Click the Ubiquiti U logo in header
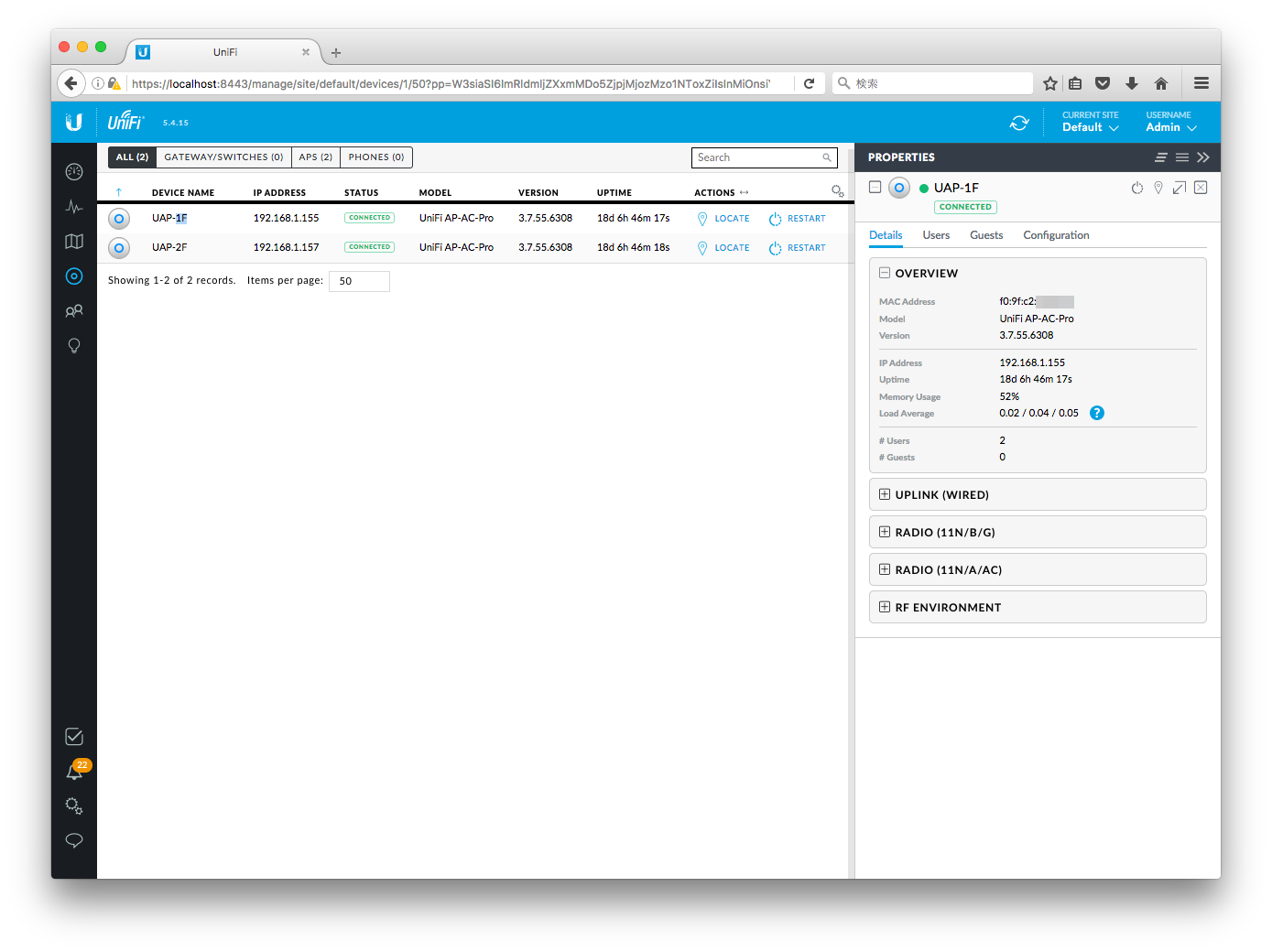Viewport: 1272px width, 952px height. pos(74,122)
